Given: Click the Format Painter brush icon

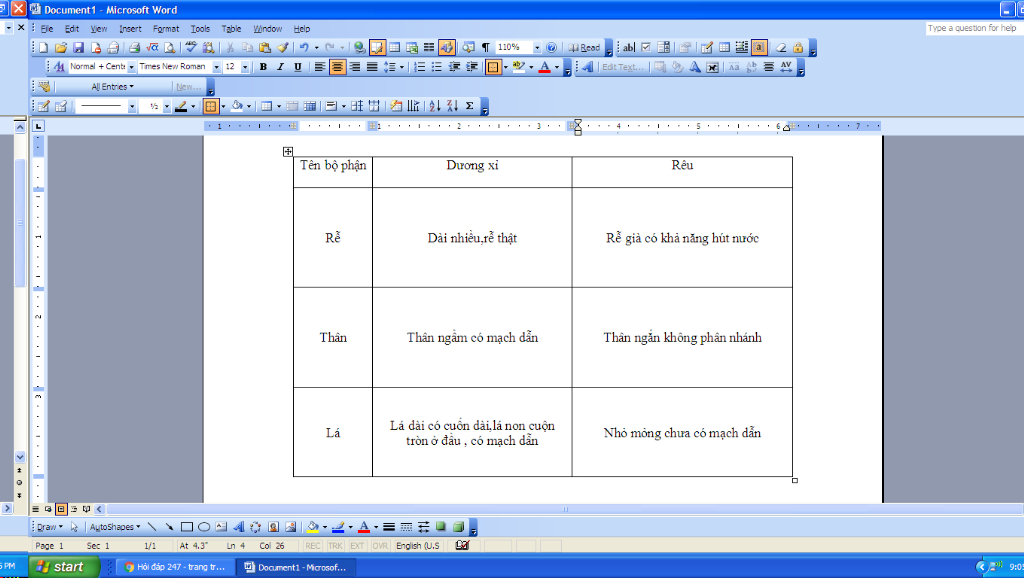Looking at the screenshot, I should pos(282,47).
